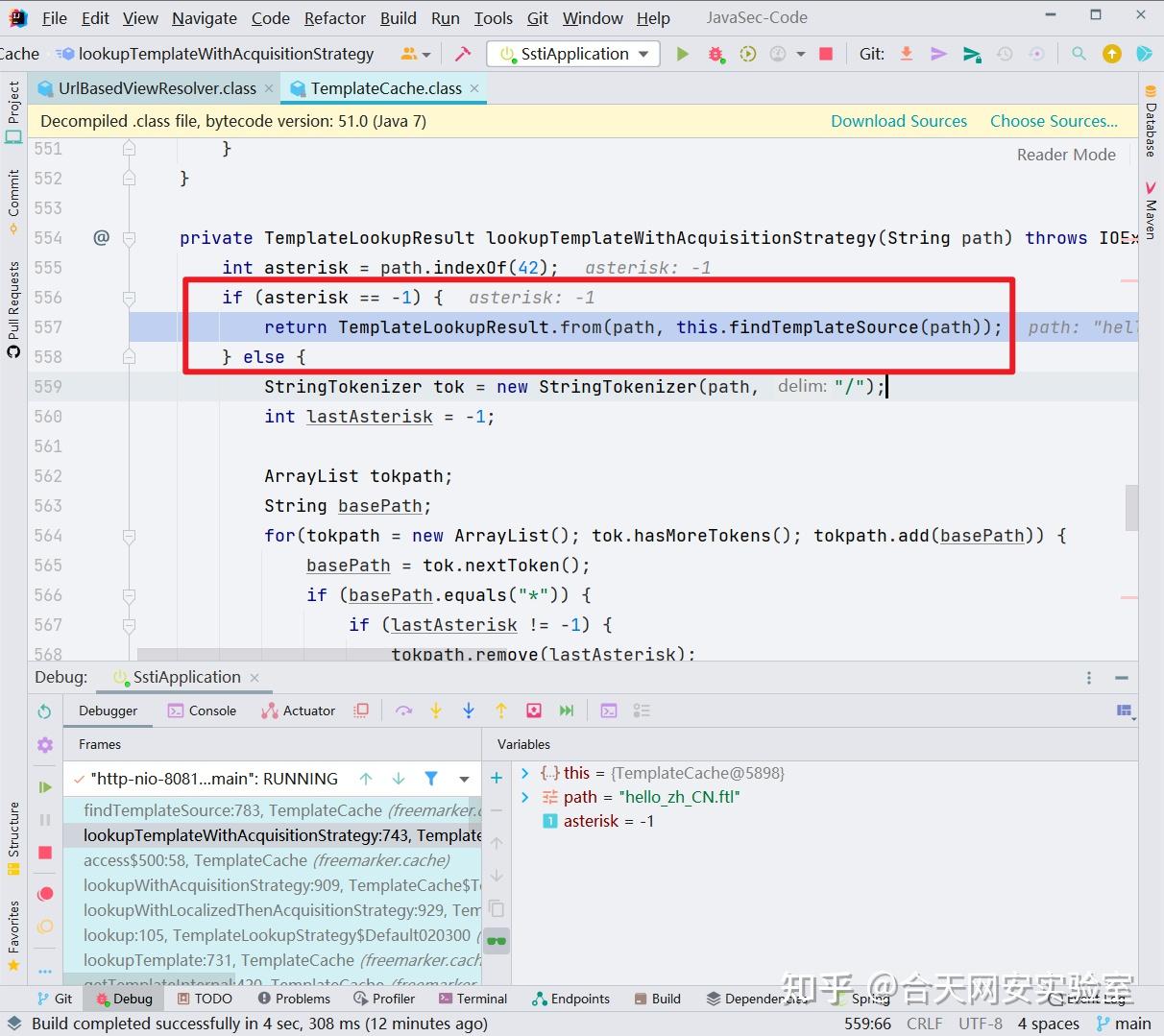Select next frame down arrow

pos(399,779)
